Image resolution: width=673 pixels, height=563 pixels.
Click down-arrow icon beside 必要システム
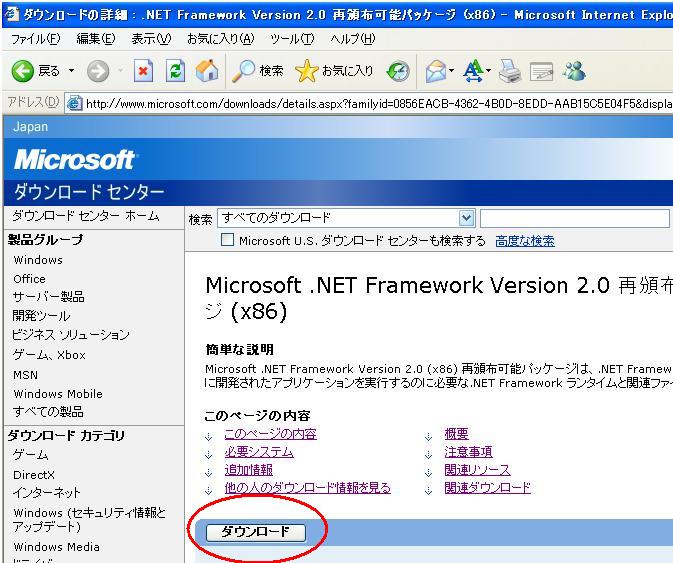click(x=209, y=455)
